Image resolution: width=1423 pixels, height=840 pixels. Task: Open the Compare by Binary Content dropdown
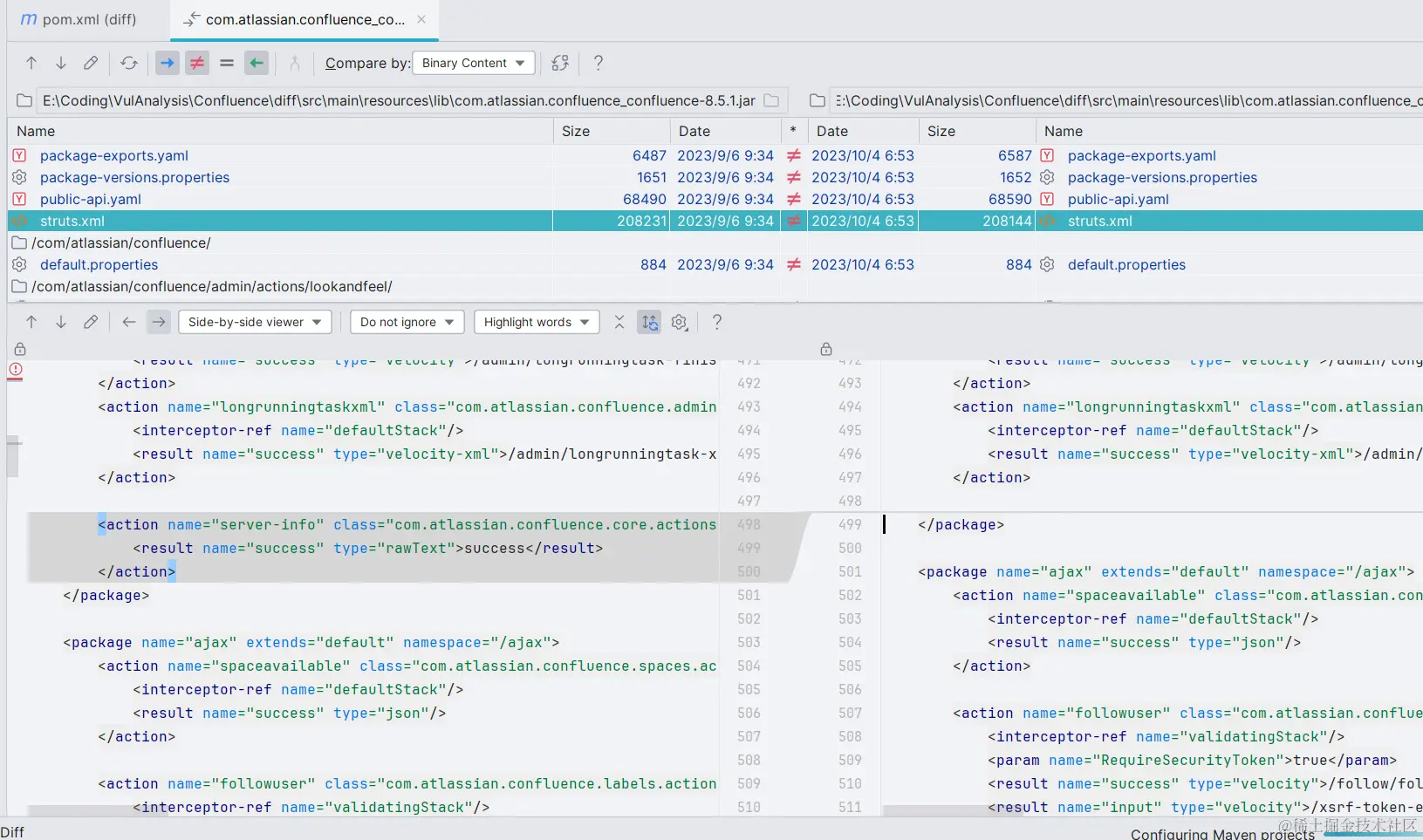(x=474, y=63)
